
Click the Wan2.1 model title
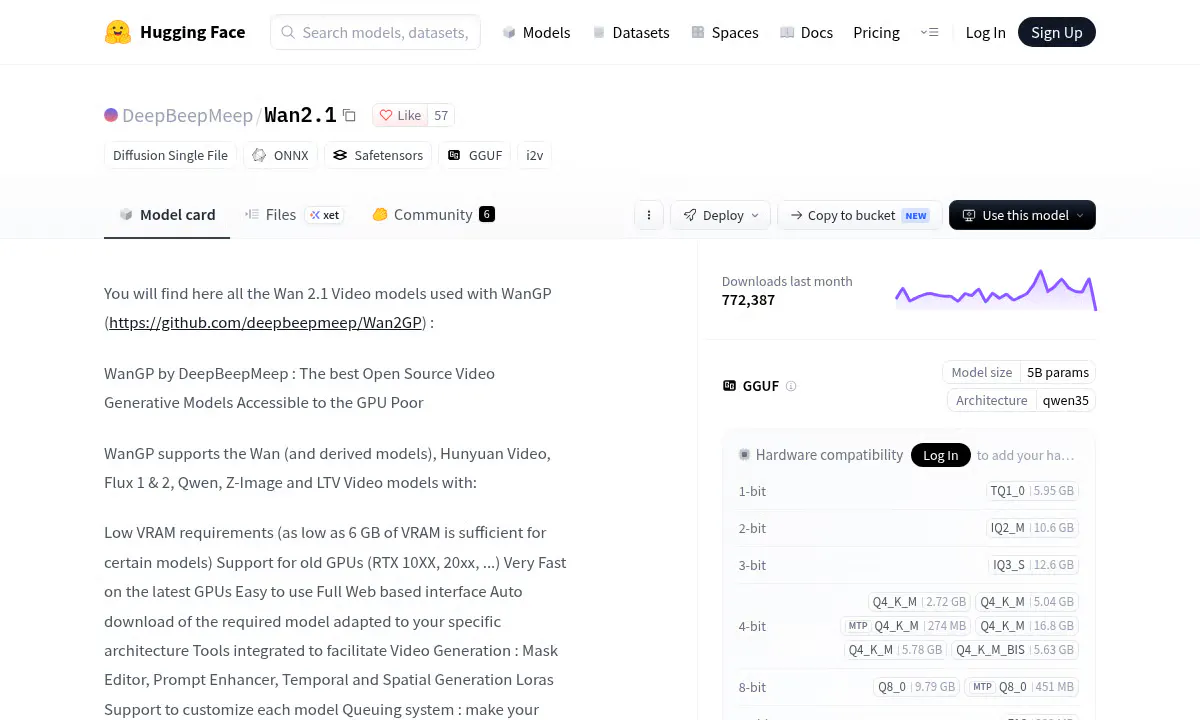(300, 115)
